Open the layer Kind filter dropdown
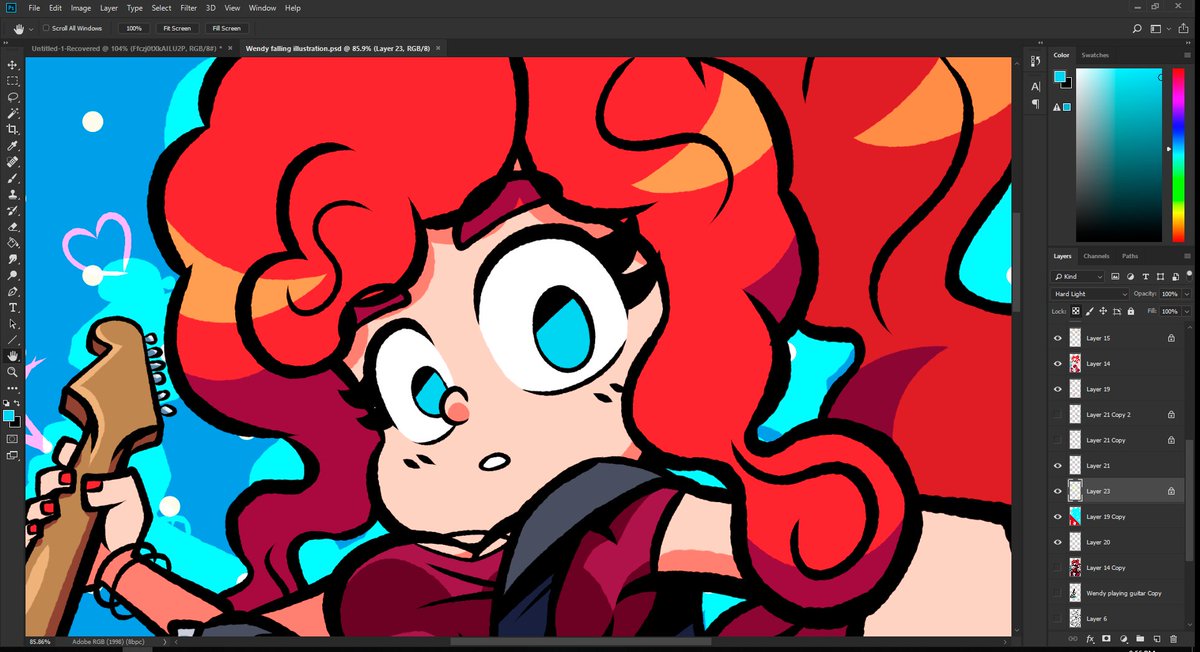Image resolution: width=1200 pixels, height=652 pixels. (1077, 276)
